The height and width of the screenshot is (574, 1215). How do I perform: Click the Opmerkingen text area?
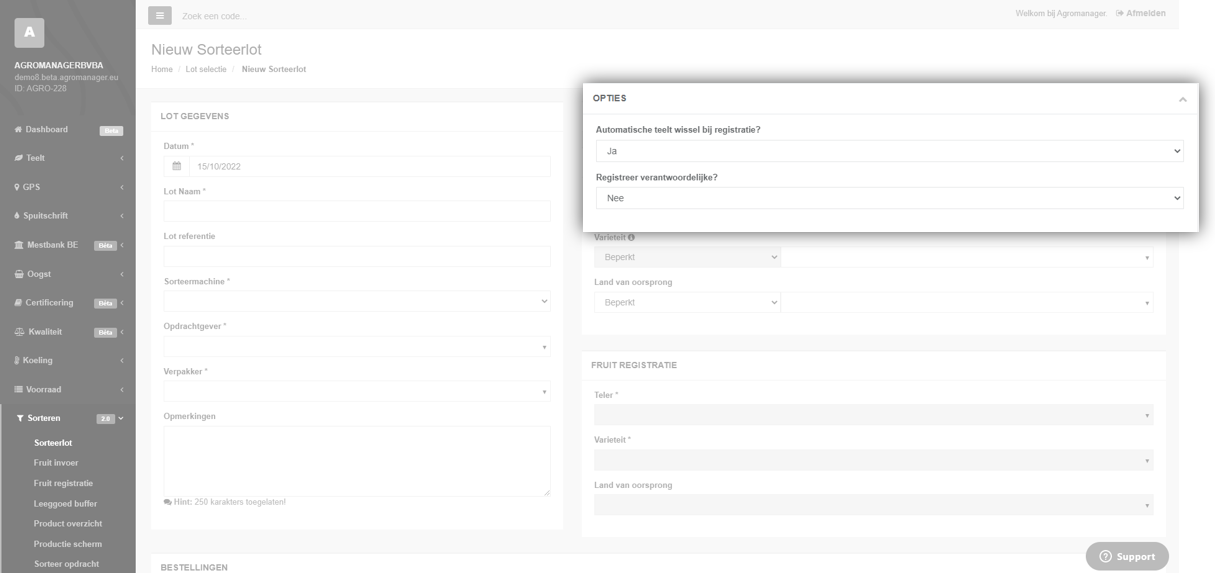pyautogui.click(x=357, y=461)
